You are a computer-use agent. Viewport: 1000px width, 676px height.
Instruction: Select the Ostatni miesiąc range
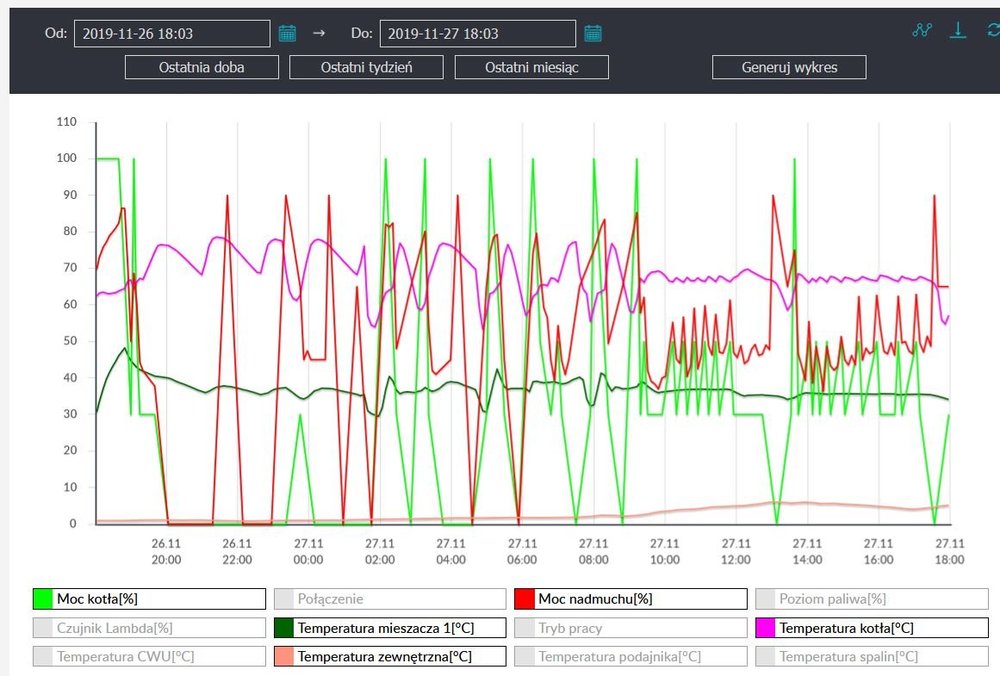532,67
